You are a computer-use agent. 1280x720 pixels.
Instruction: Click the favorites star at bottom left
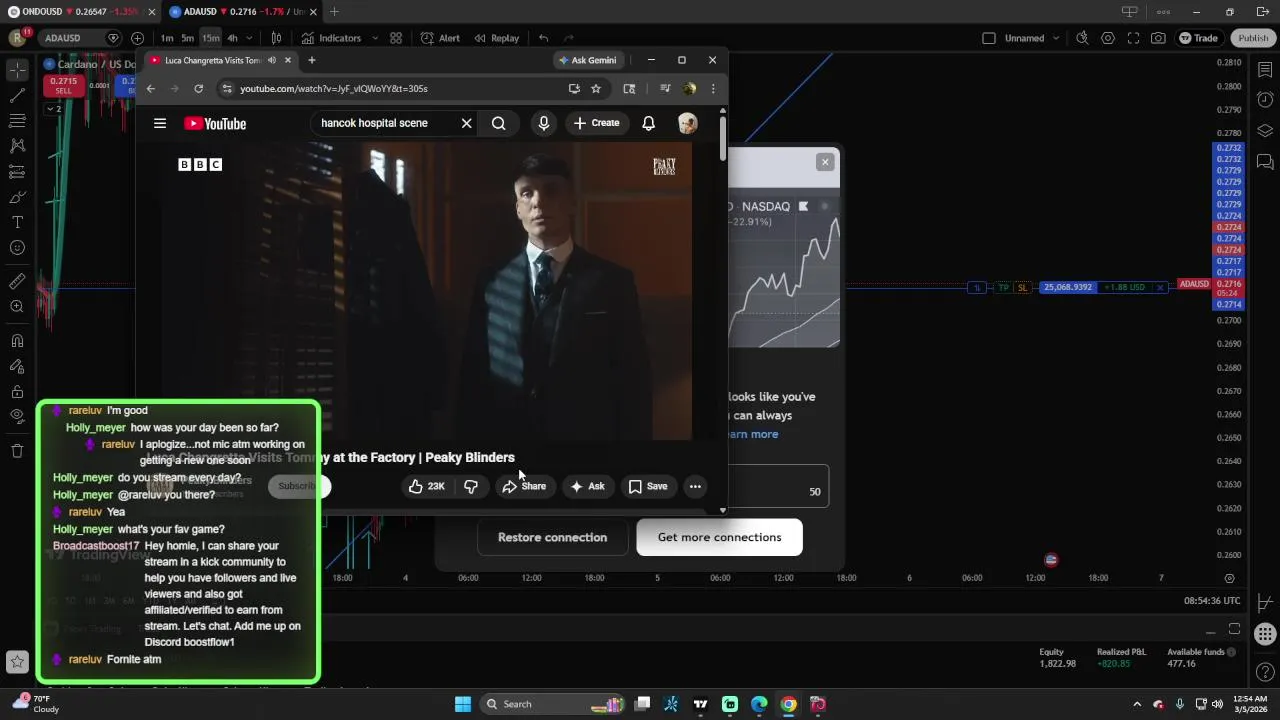tap(17, 661)
